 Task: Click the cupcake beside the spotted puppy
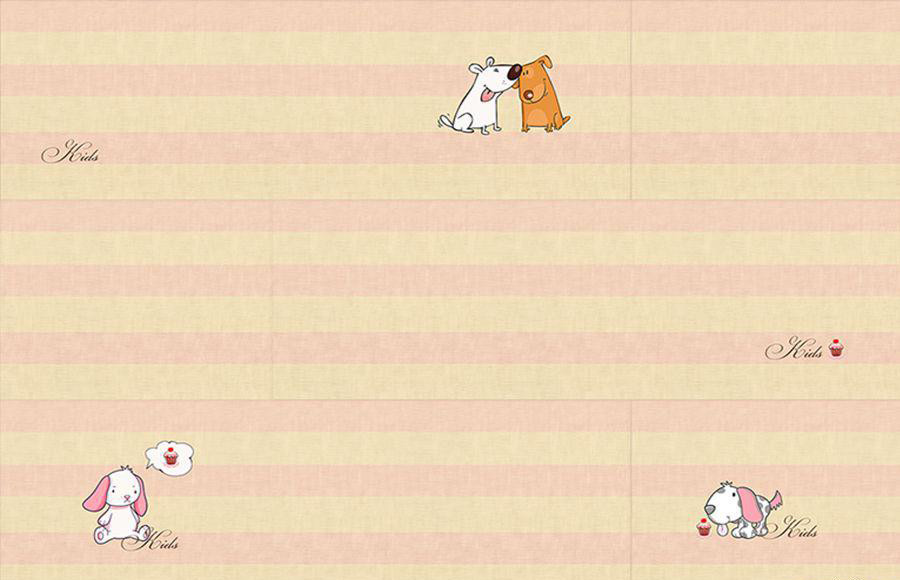(704, 527)
